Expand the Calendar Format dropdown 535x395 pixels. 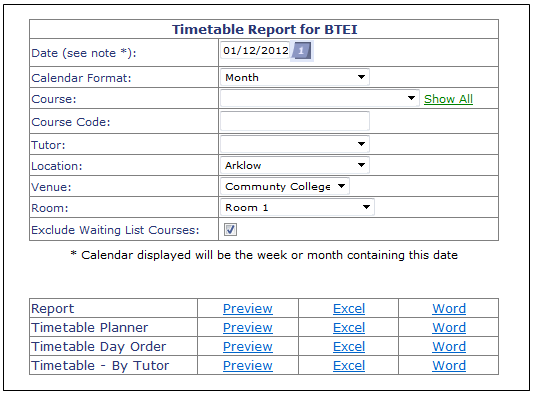pyautogui.click(x=295, y=77)
